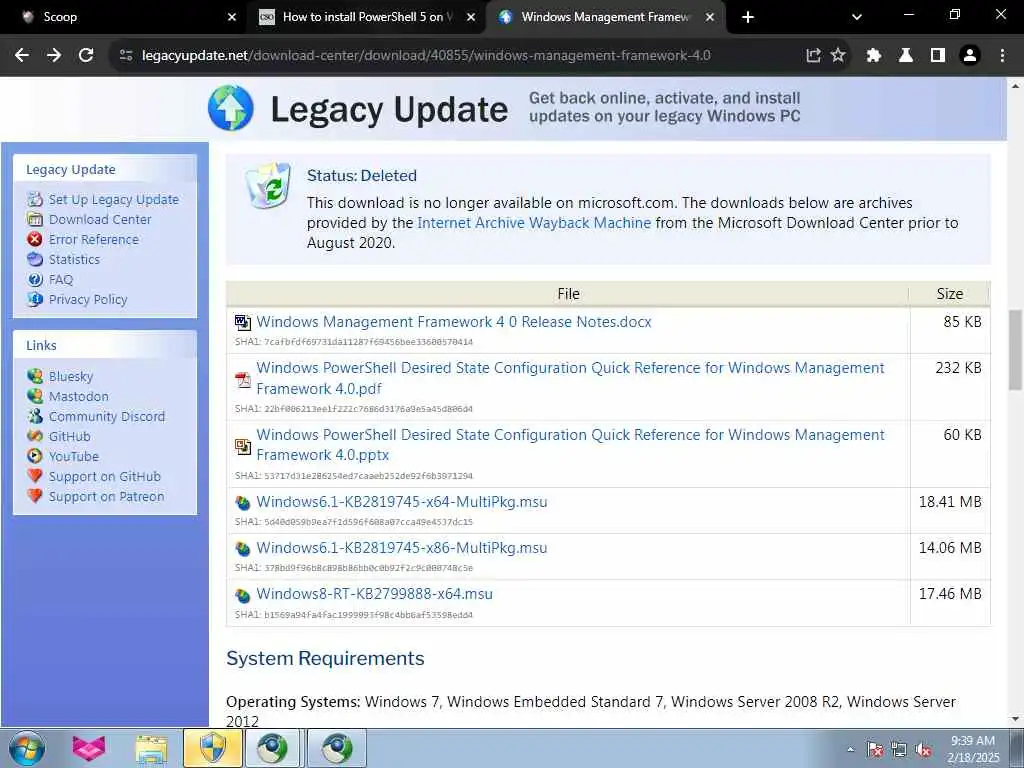Download Windows6.1-KB2819745-x64-MultiPkg.msu
1024x768 pixels.
(x=402, y=502)
